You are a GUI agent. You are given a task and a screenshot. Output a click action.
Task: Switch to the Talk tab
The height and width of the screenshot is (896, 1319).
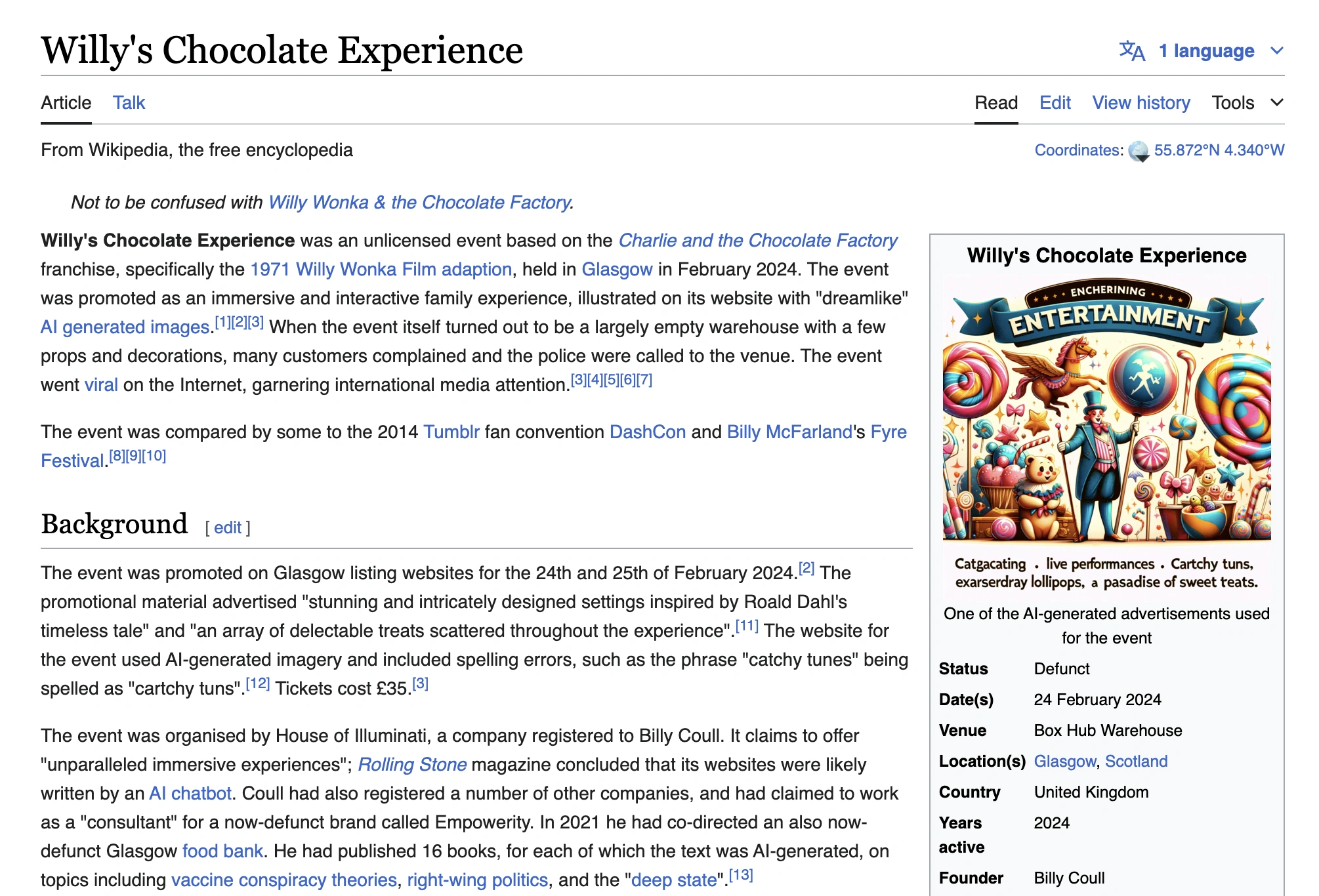click(129, 102)
